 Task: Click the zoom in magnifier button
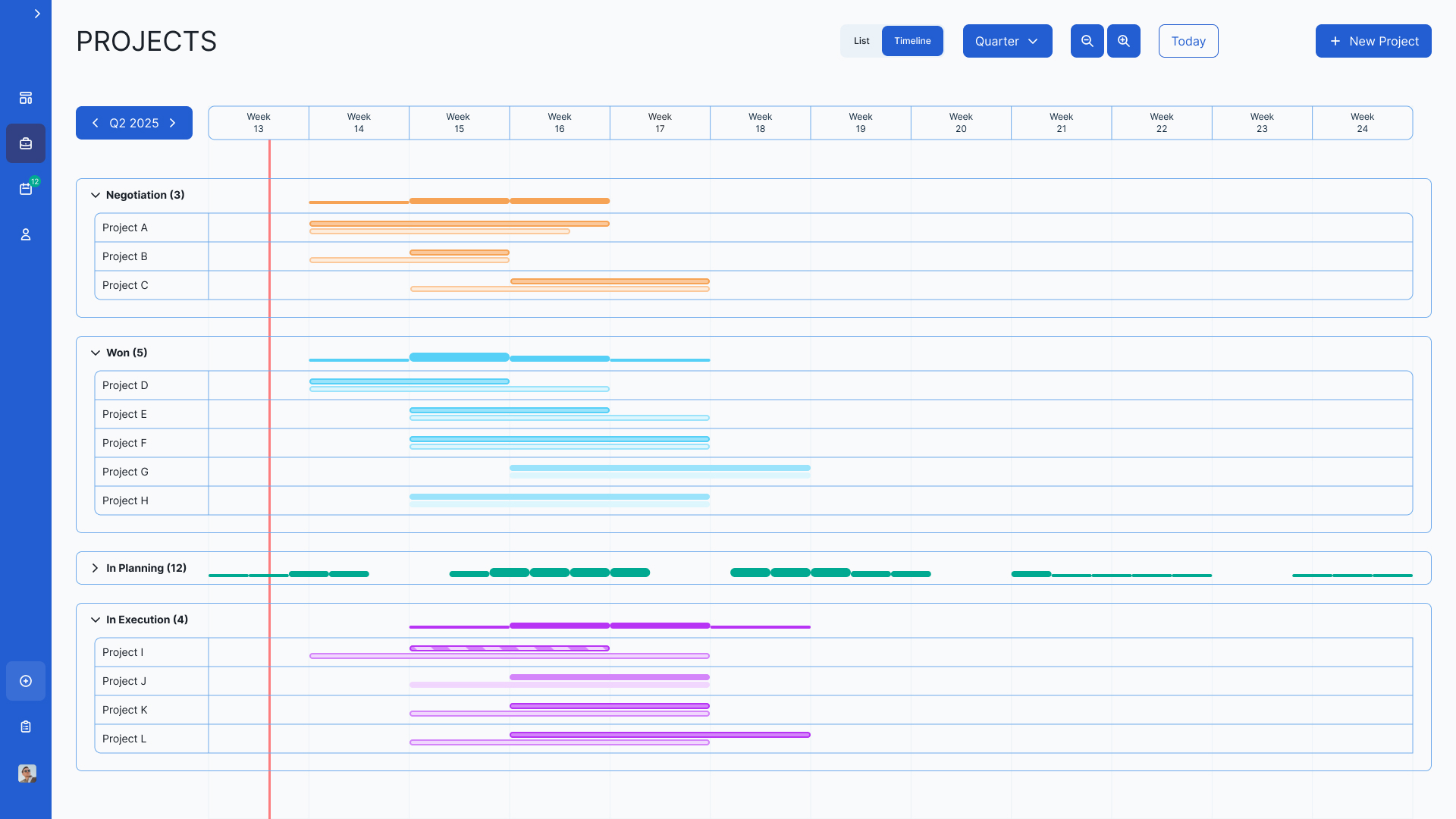1123,41
